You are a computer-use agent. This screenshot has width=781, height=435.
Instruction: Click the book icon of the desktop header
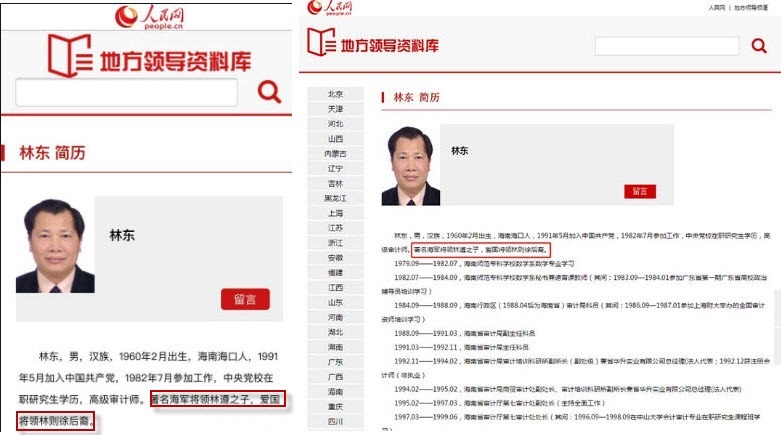[321, 42]
